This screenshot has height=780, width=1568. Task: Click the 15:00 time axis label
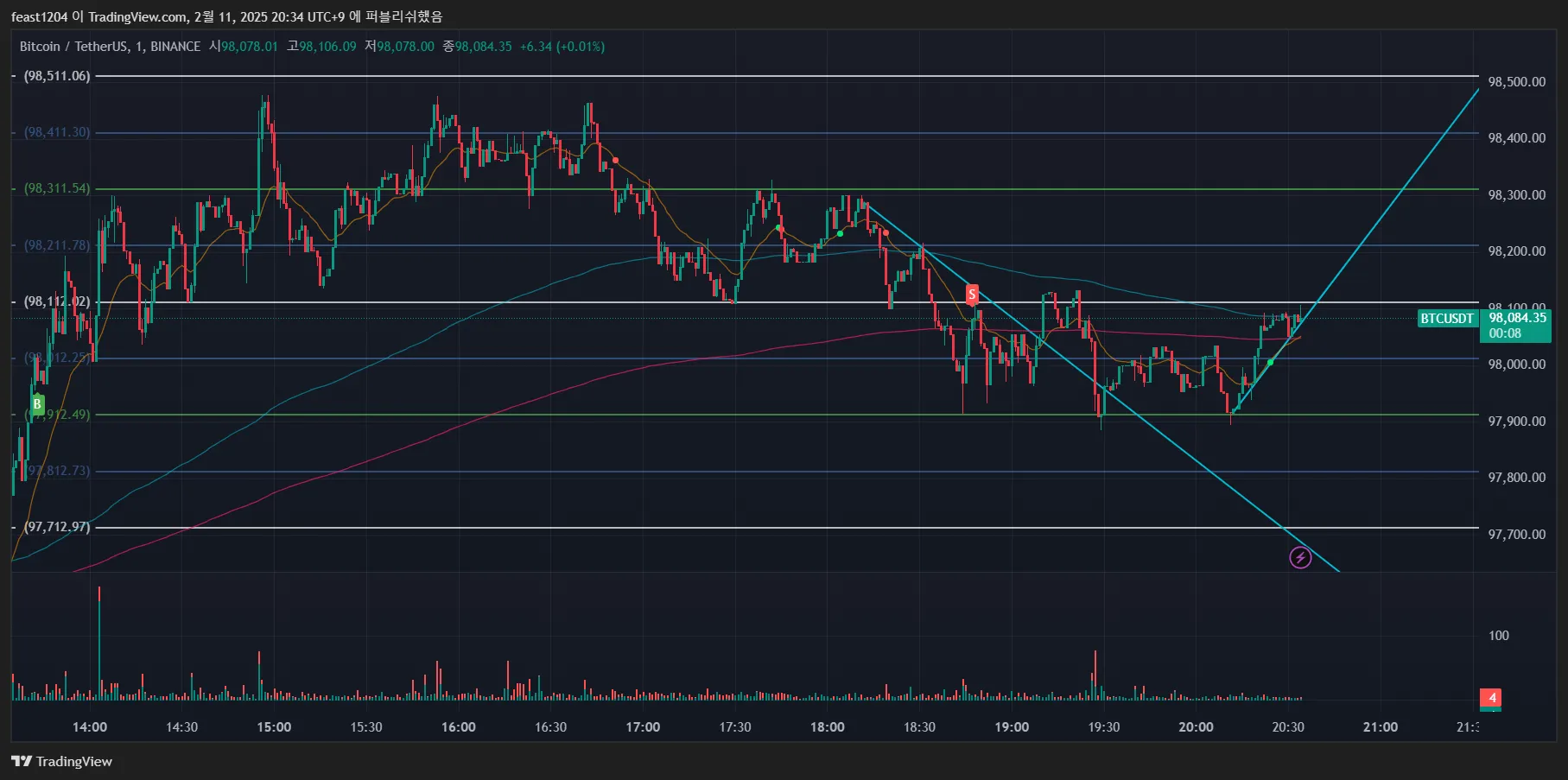[274, 727]
